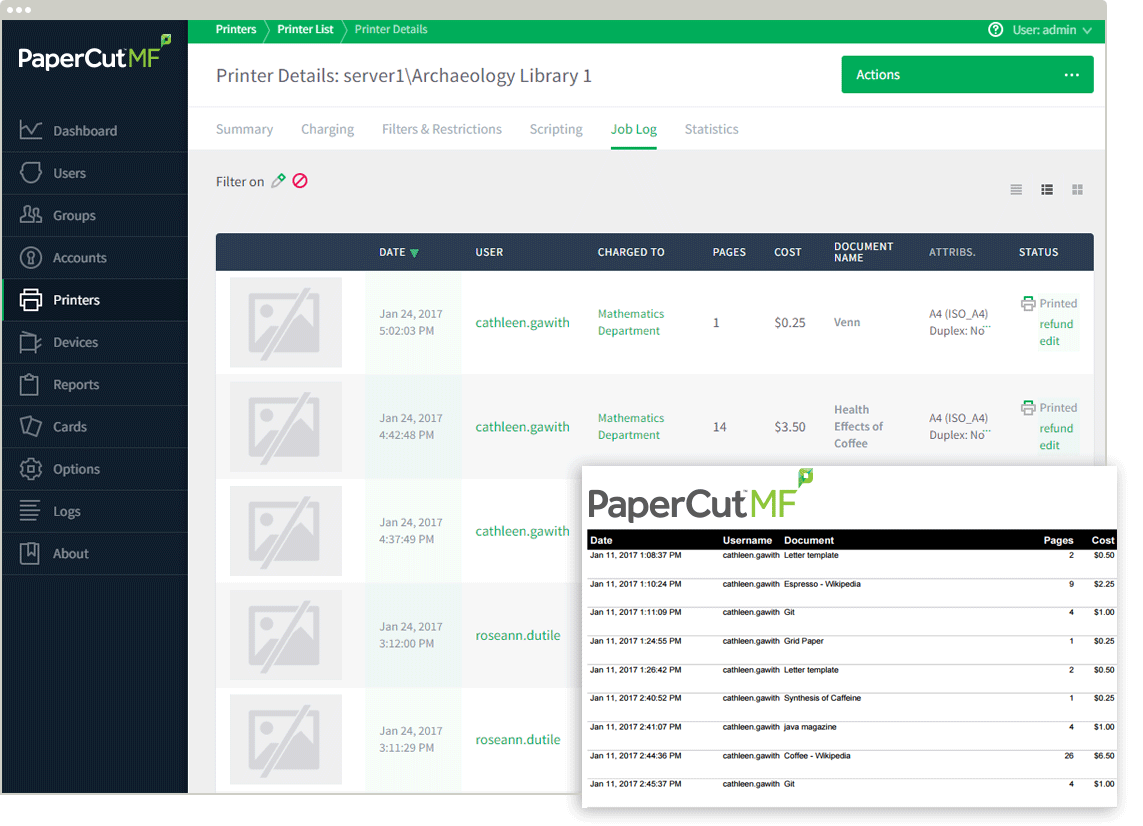
Task: Select Dashboard in the sidebar menu
Action: (95, 130)
